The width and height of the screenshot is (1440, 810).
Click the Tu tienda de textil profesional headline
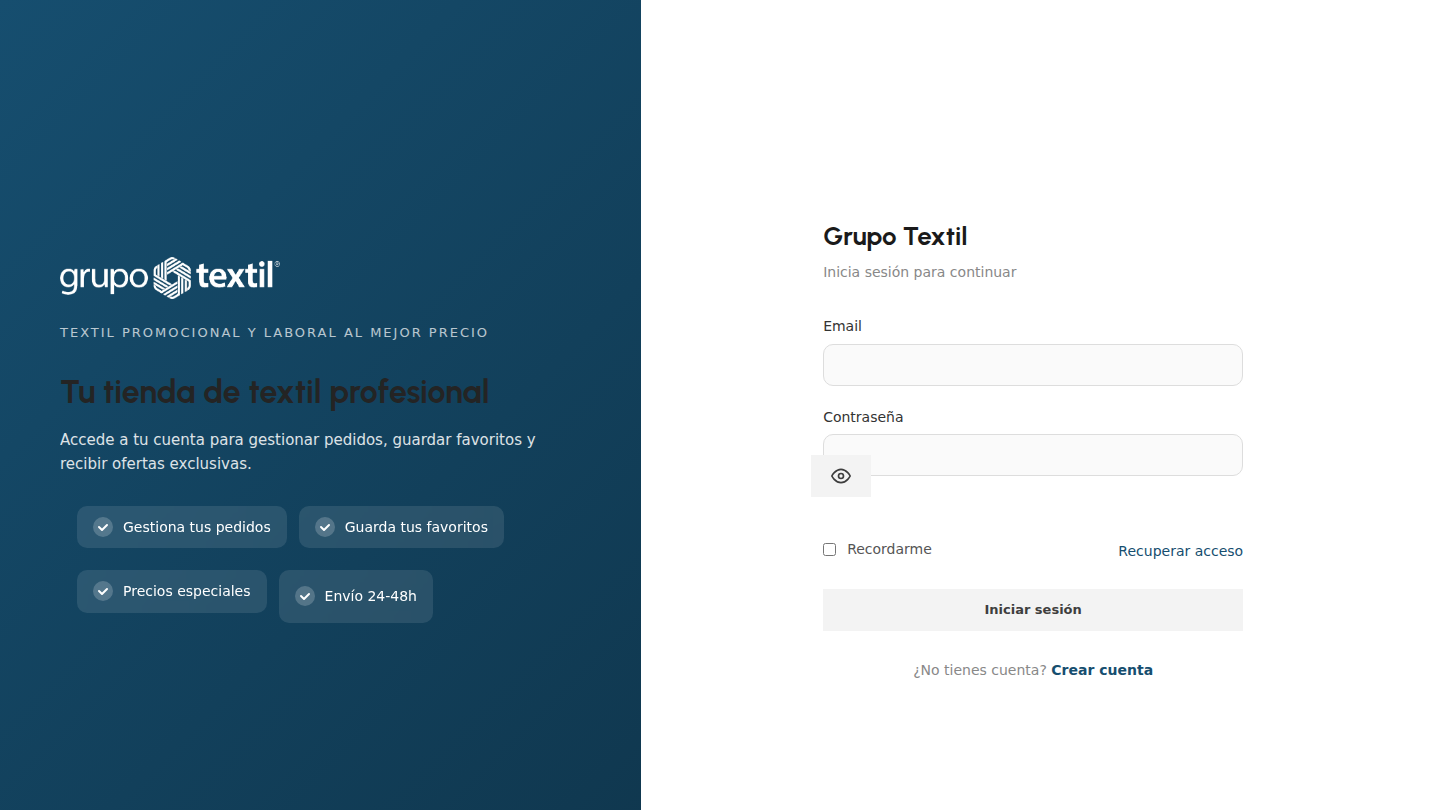click(274, 392)
